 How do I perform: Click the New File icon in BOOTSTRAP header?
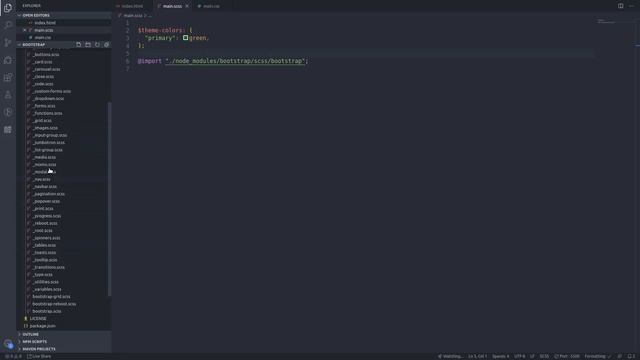tap(78, 44)
